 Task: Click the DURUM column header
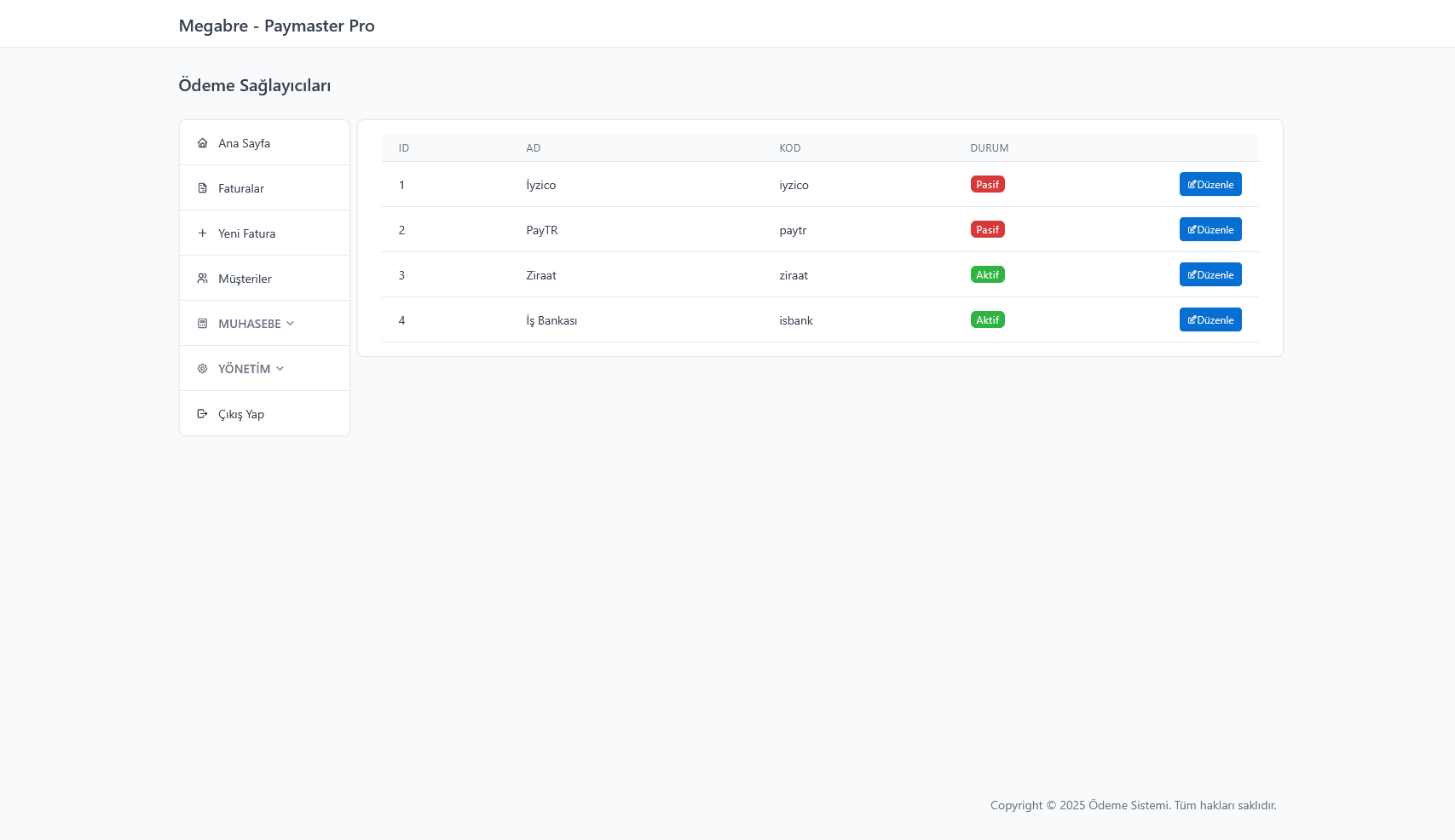pyautogui.click(x=989, y=148)
